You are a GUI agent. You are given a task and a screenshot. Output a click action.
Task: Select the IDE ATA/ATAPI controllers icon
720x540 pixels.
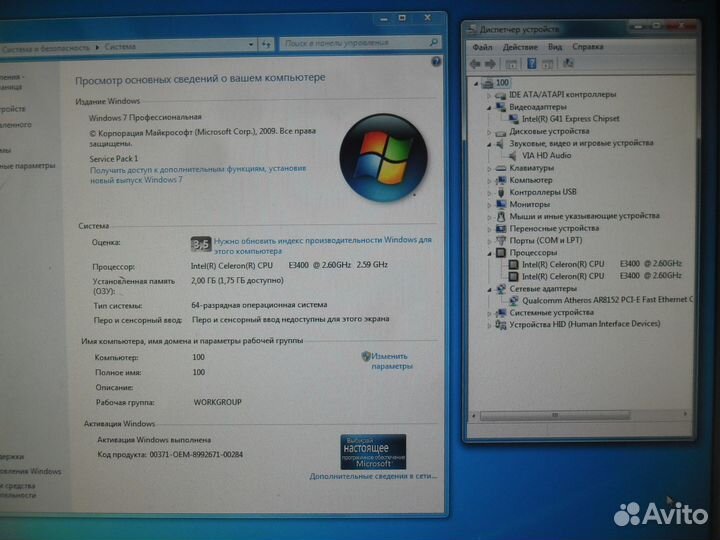click(x=501, y=95)
